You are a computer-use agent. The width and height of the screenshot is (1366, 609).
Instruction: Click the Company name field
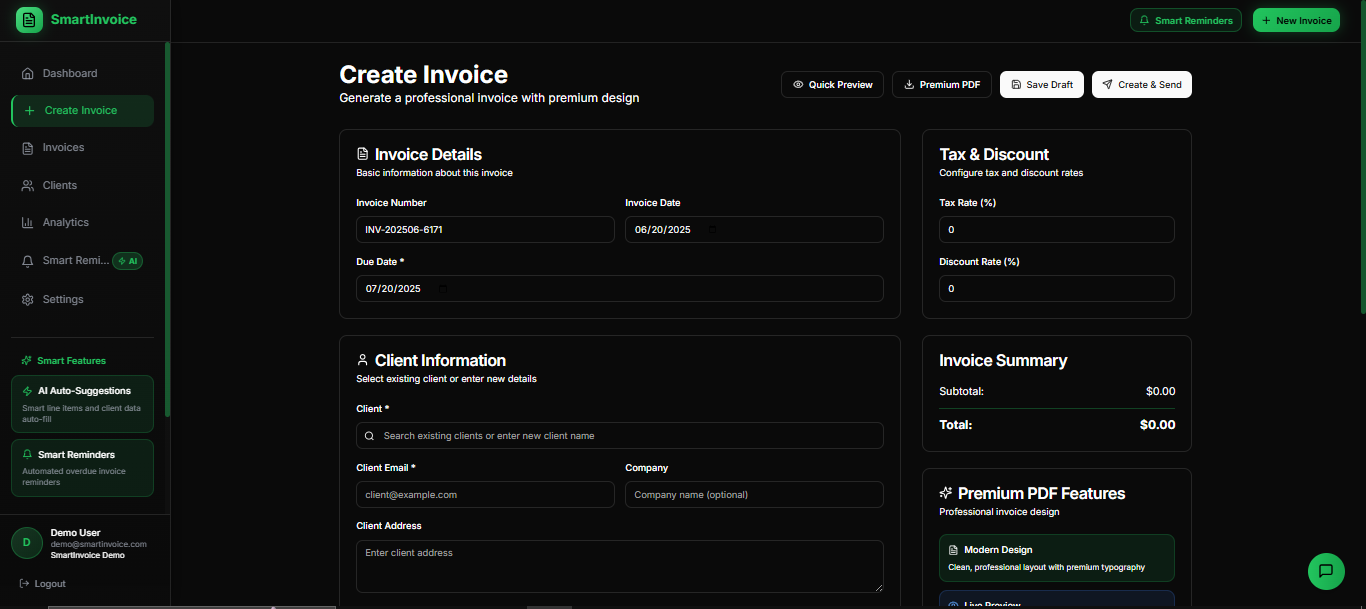(x=754, y=495)
